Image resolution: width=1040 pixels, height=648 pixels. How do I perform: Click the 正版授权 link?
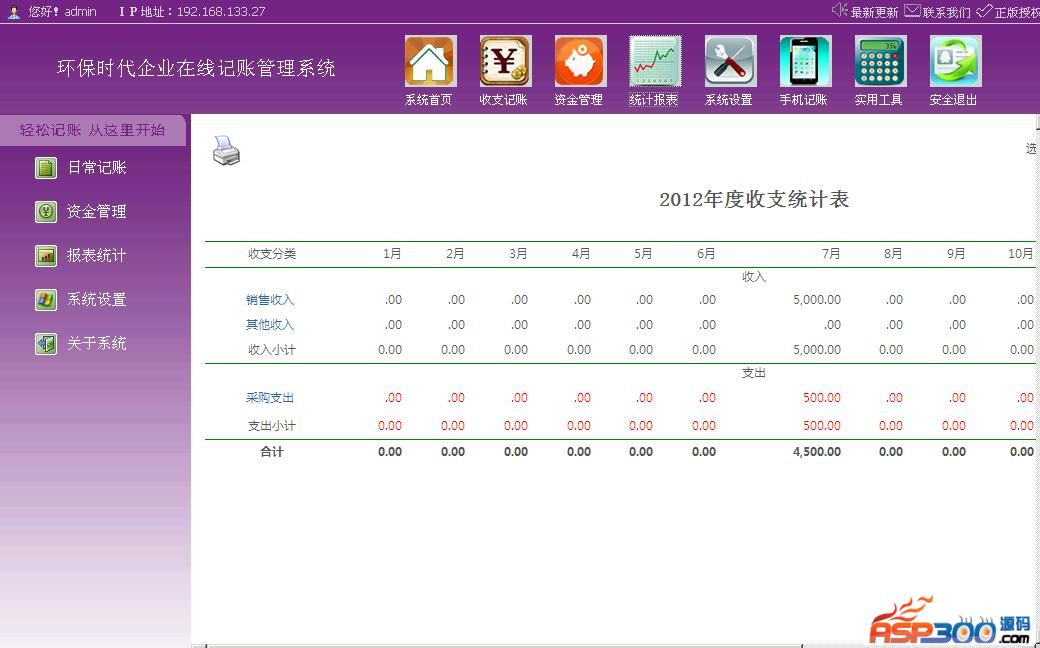pos(1017,12)
